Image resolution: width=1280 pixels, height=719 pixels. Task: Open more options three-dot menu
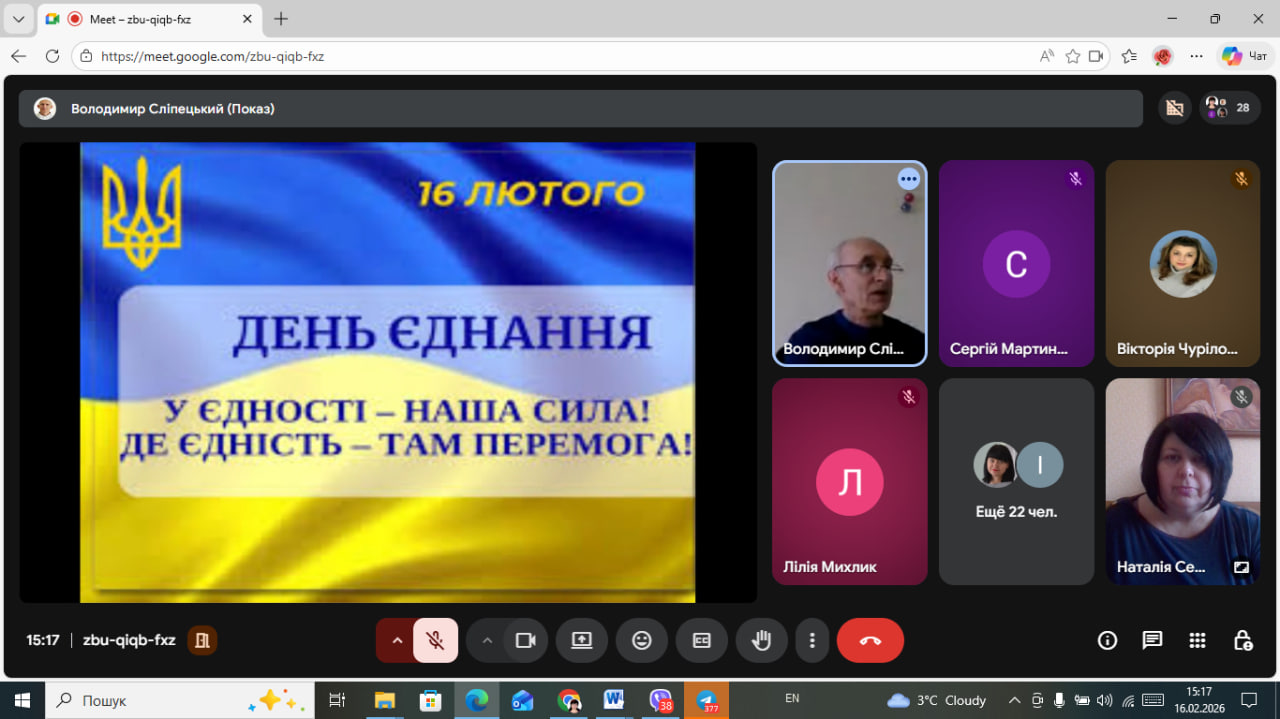(x=812, y=641)
